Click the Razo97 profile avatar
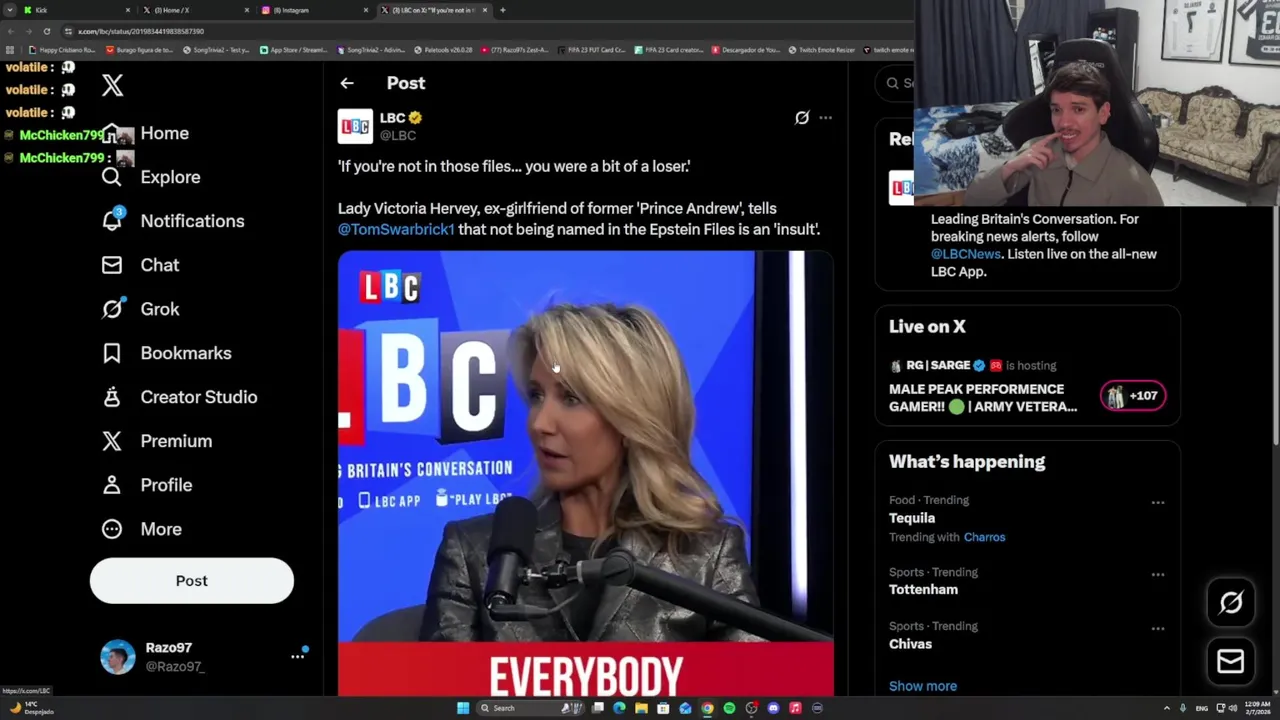Viewport: 1280px width, 720px height. (118, 657)
